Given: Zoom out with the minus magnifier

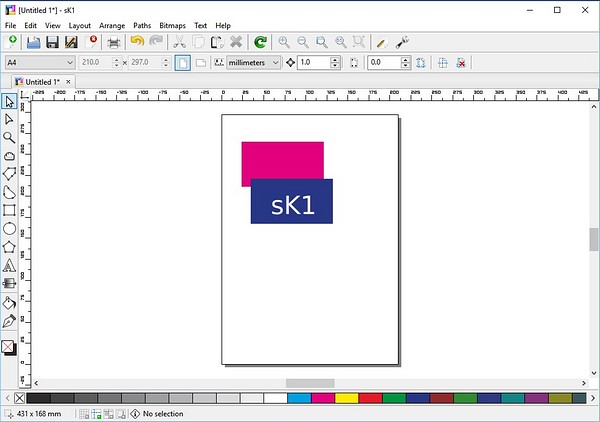Looking at the screenshot, I should pyautogui.click(x=303, y=42).
